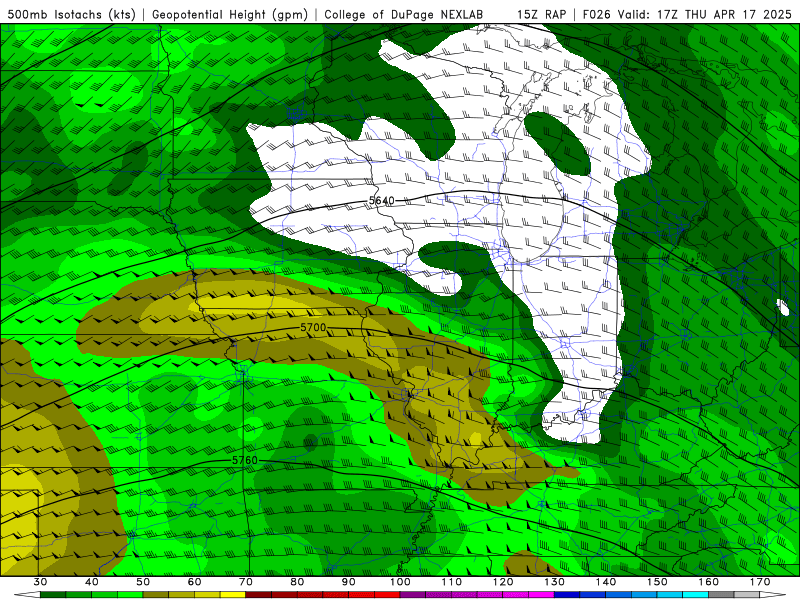The height and width of the screenshot is (600, 800).
Task: Click the 170 knot color scale label
Action: click(x=760, y=582)
